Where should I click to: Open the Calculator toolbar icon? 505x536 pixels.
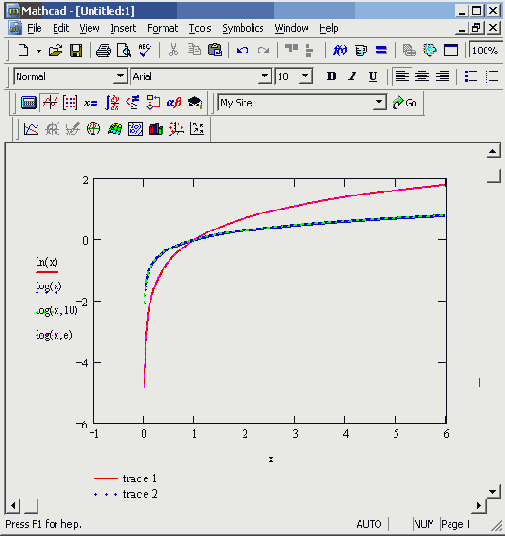pos(29,103)
